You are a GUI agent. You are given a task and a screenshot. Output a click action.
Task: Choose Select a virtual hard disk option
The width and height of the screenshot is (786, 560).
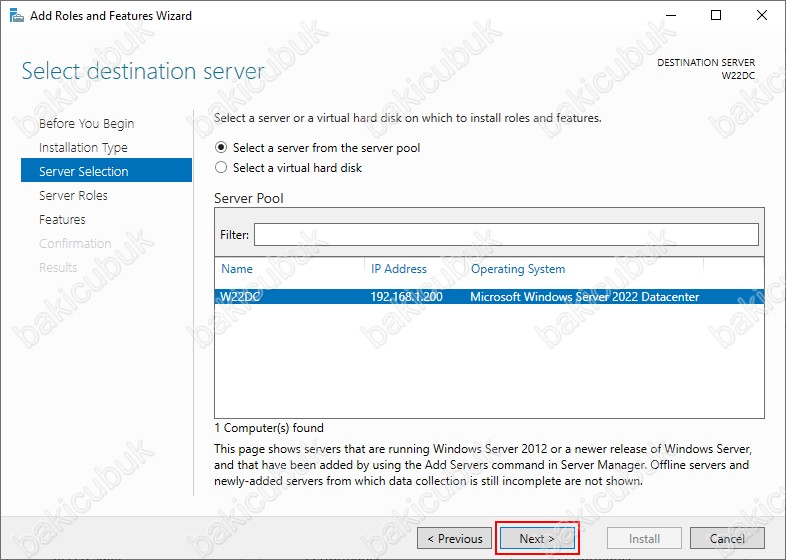click(x=222, y=168)
